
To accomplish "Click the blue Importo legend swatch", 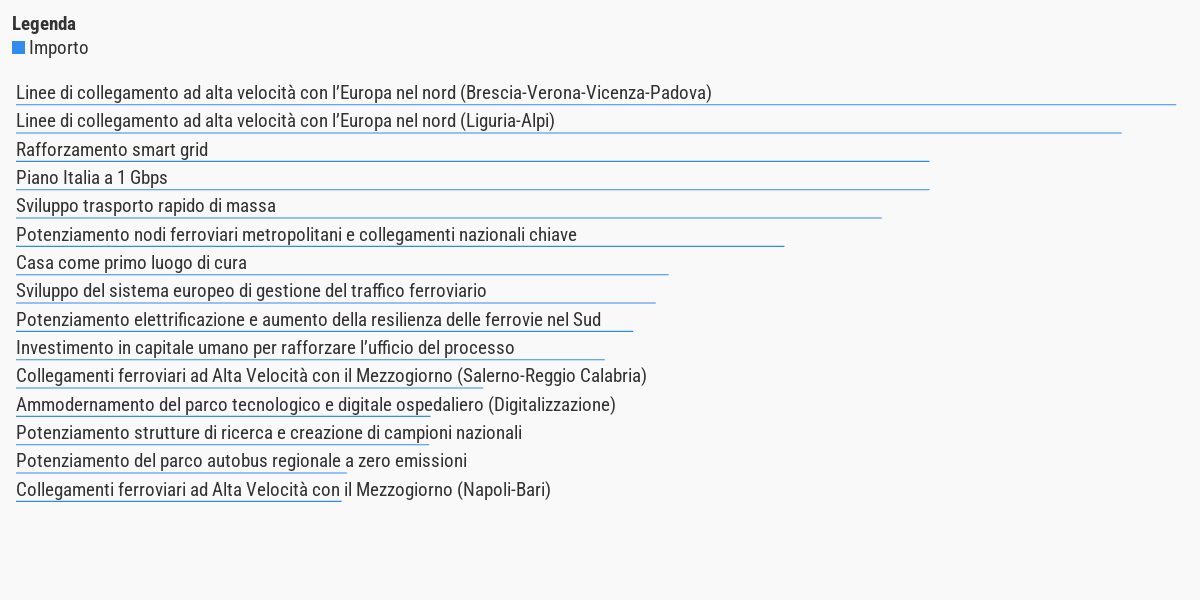I will 18,48.
